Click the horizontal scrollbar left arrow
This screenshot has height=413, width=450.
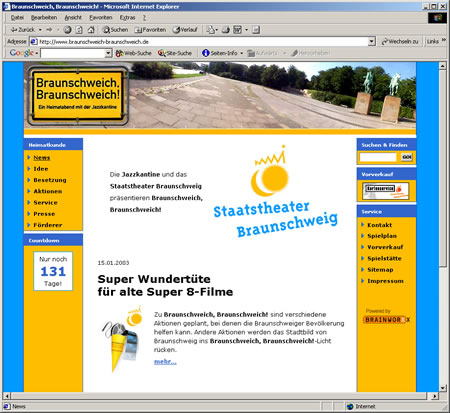[x=7, y=396]
